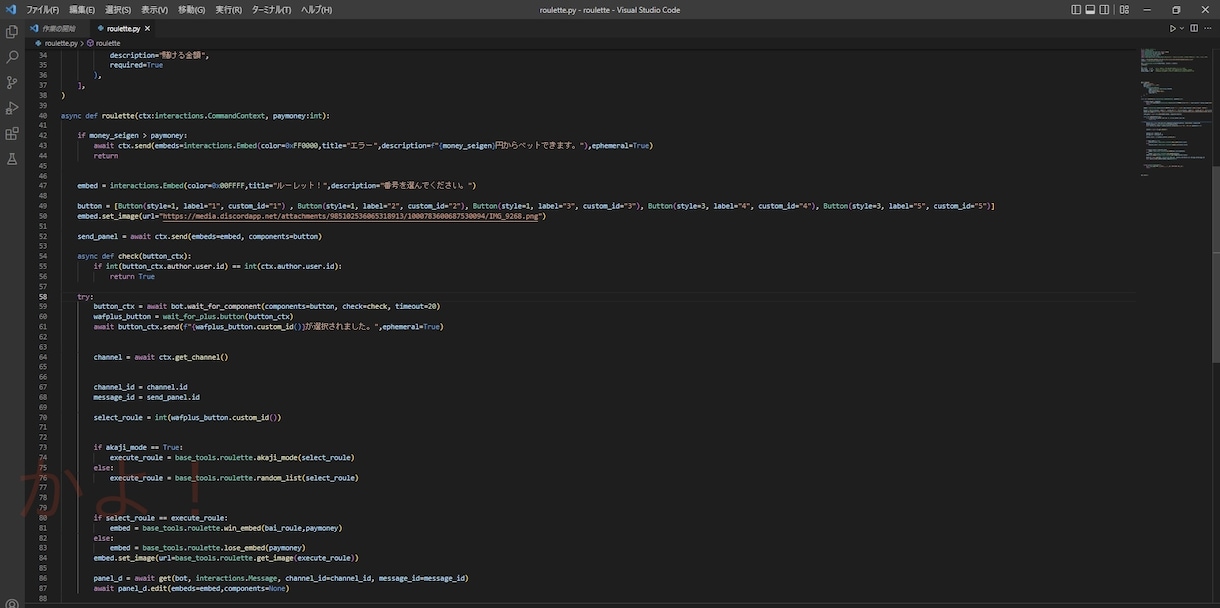Toggle the secondary side bar layout icon
The image size is (1220, 608).
point(1104,9)
